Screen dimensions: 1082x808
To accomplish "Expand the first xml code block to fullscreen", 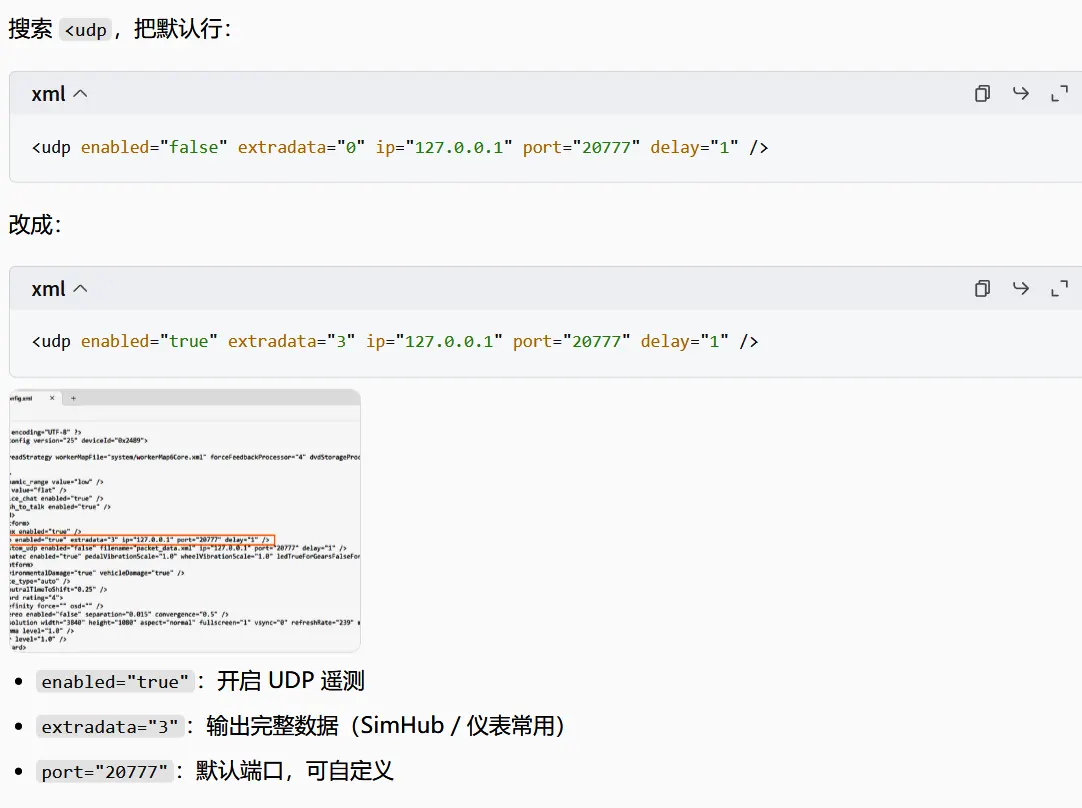I will [1059, 93].
